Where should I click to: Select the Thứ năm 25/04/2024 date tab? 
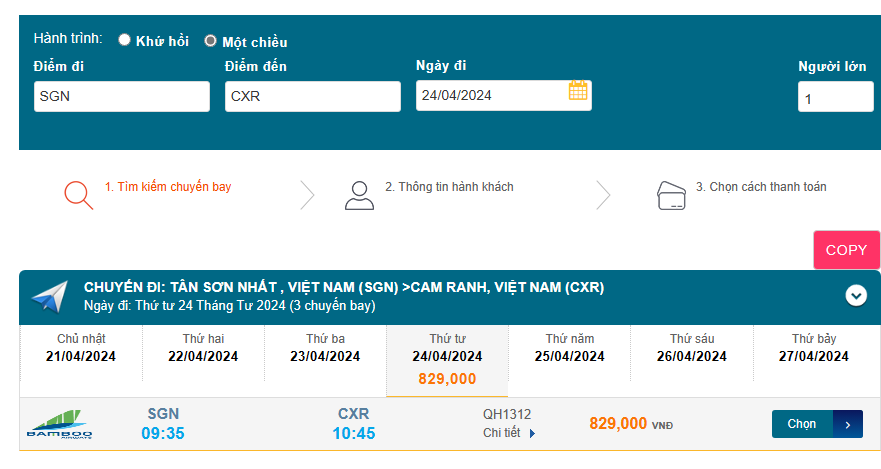(570, 349)
